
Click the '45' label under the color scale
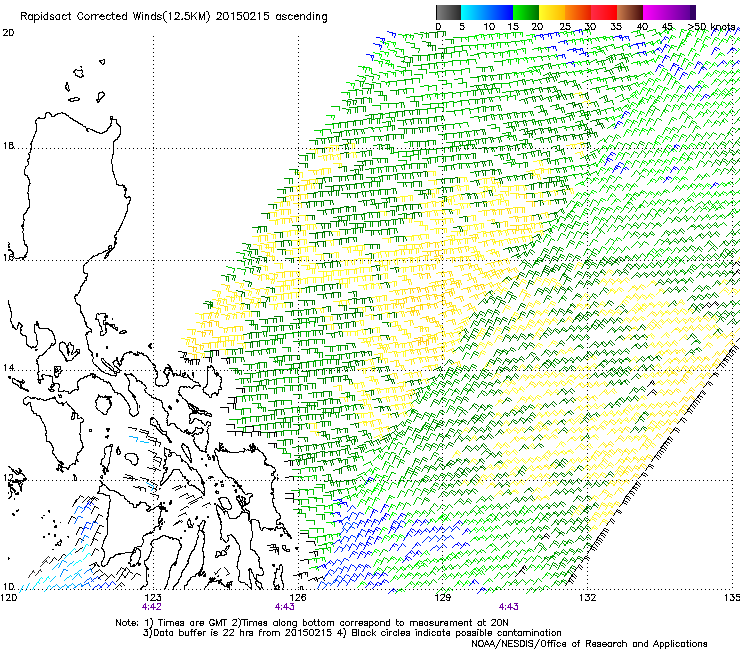[x=667, y=26]
